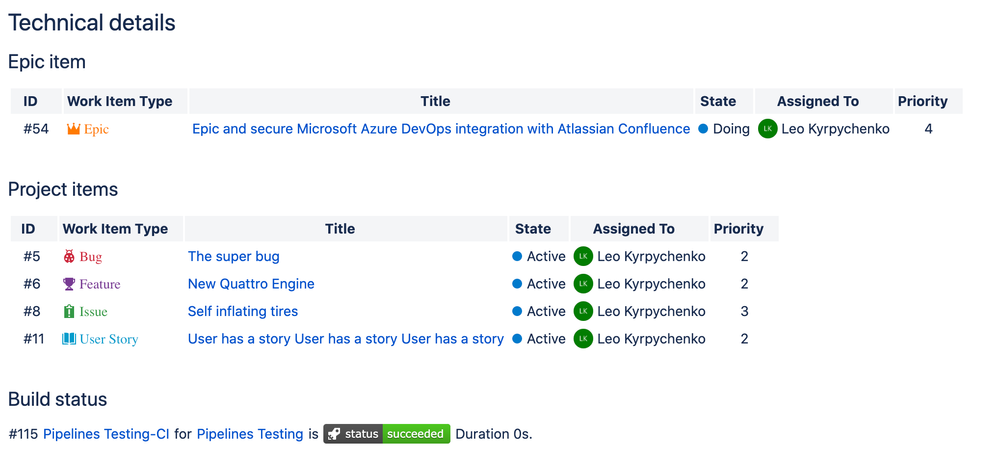Open the "New Quattro Engine" feature link
The image size is (999, 475).
click(x=251, y=284)
